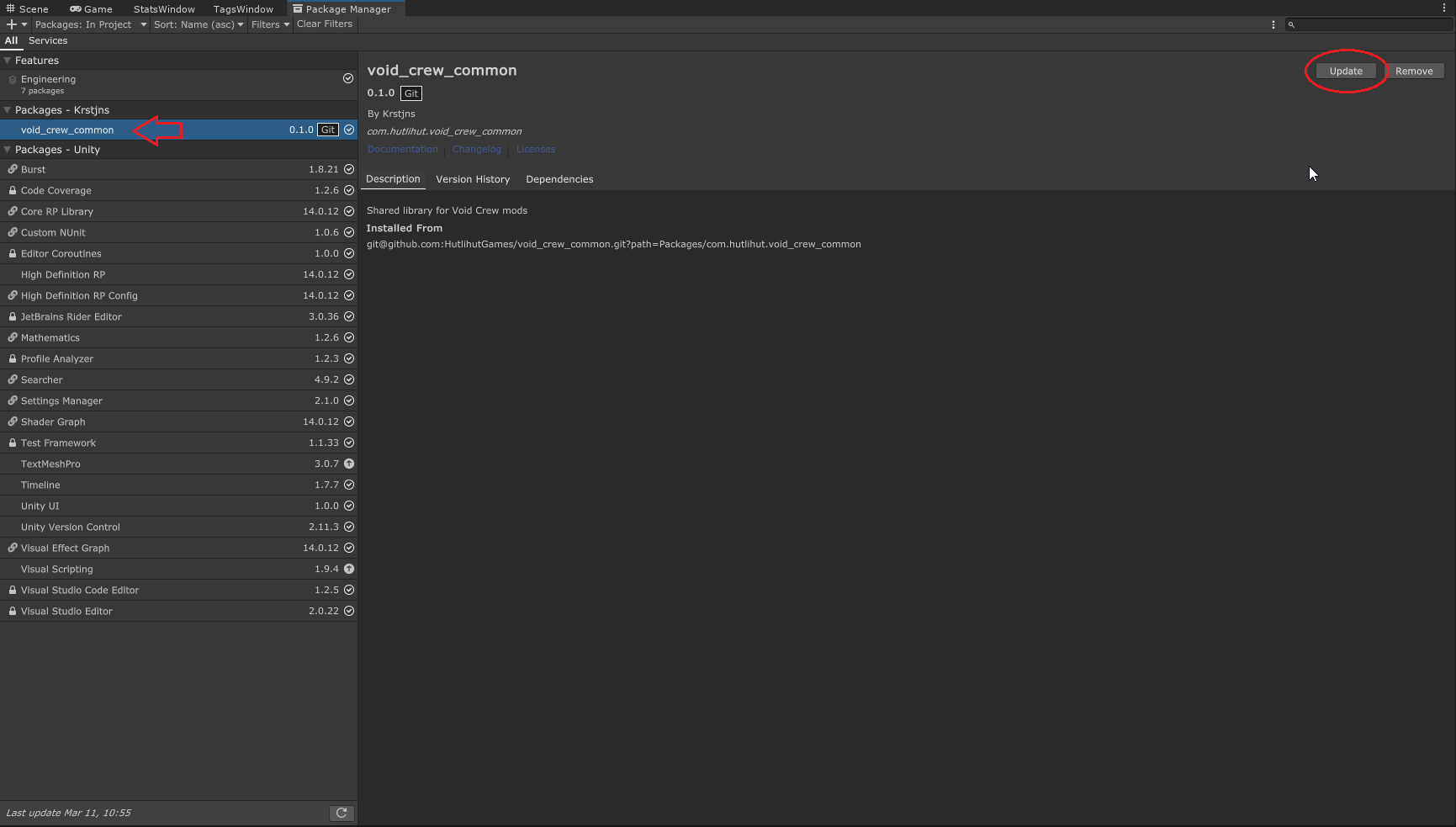This screenshot has width=1456, height=827.
Task: Collapse the Features section
Action: (x=8, y=61)
